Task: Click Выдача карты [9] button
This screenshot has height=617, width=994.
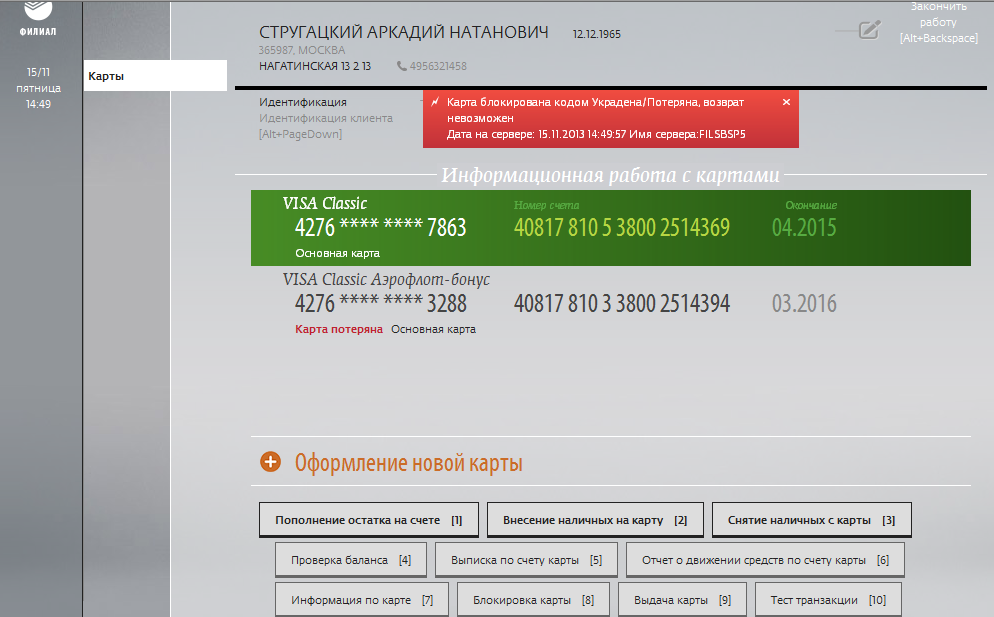Action: (x=682, y=600)
